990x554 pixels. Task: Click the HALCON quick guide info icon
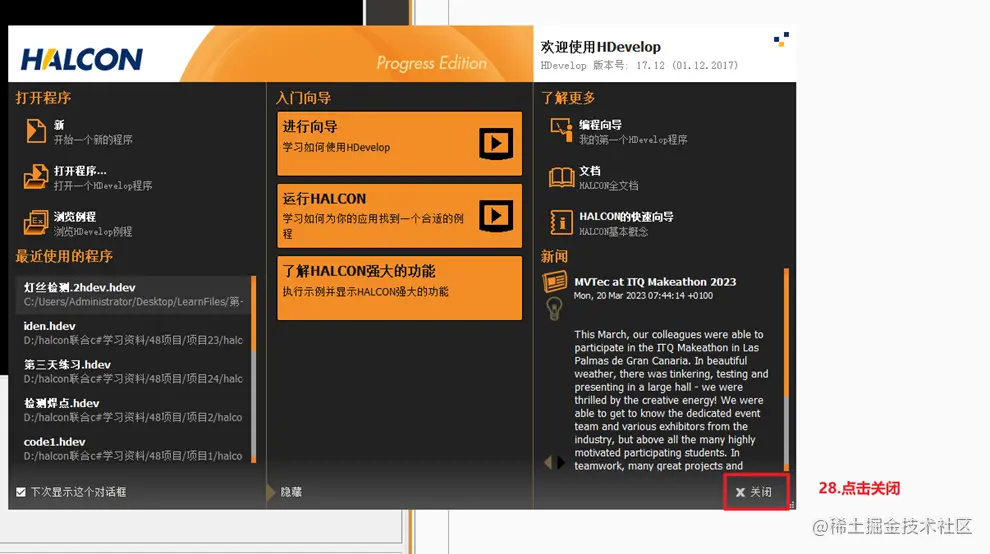561,223
